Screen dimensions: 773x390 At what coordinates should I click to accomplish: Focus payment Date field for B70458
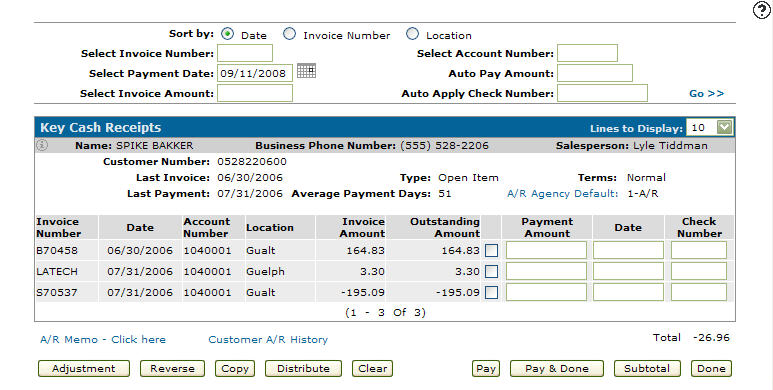tap(629, 250)
